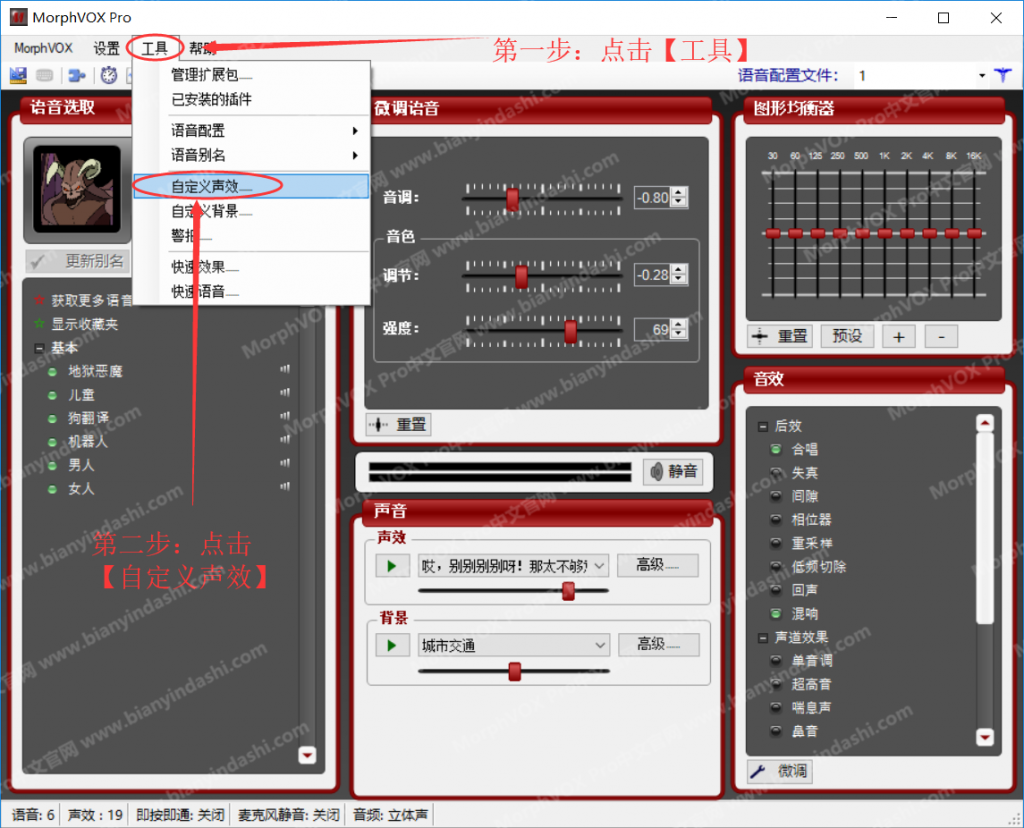Viewport: 1024px width, 828px height.
Task: Click the equalizer 预设 button
Action: coord(847,336)
